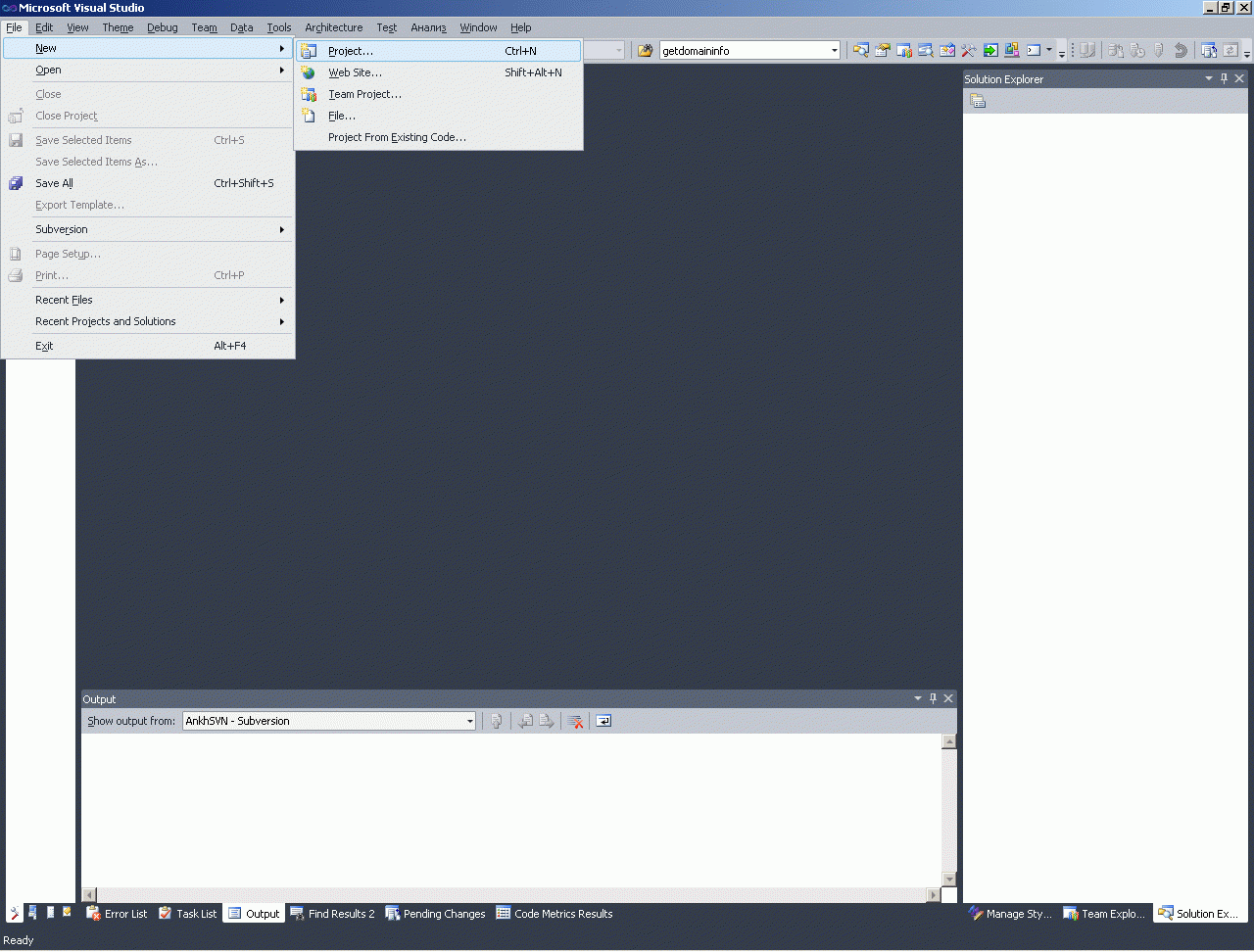
Task: Switch to the Team Explorer tab
Action: click(x=1104, y=914)
